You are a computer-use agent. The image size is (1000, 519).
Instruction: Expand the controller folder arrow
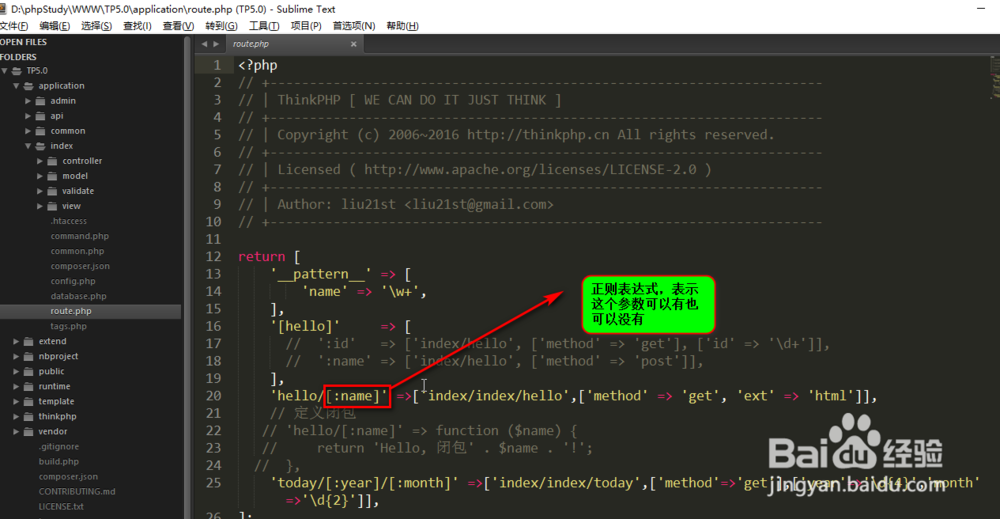[x=40, y=161]
